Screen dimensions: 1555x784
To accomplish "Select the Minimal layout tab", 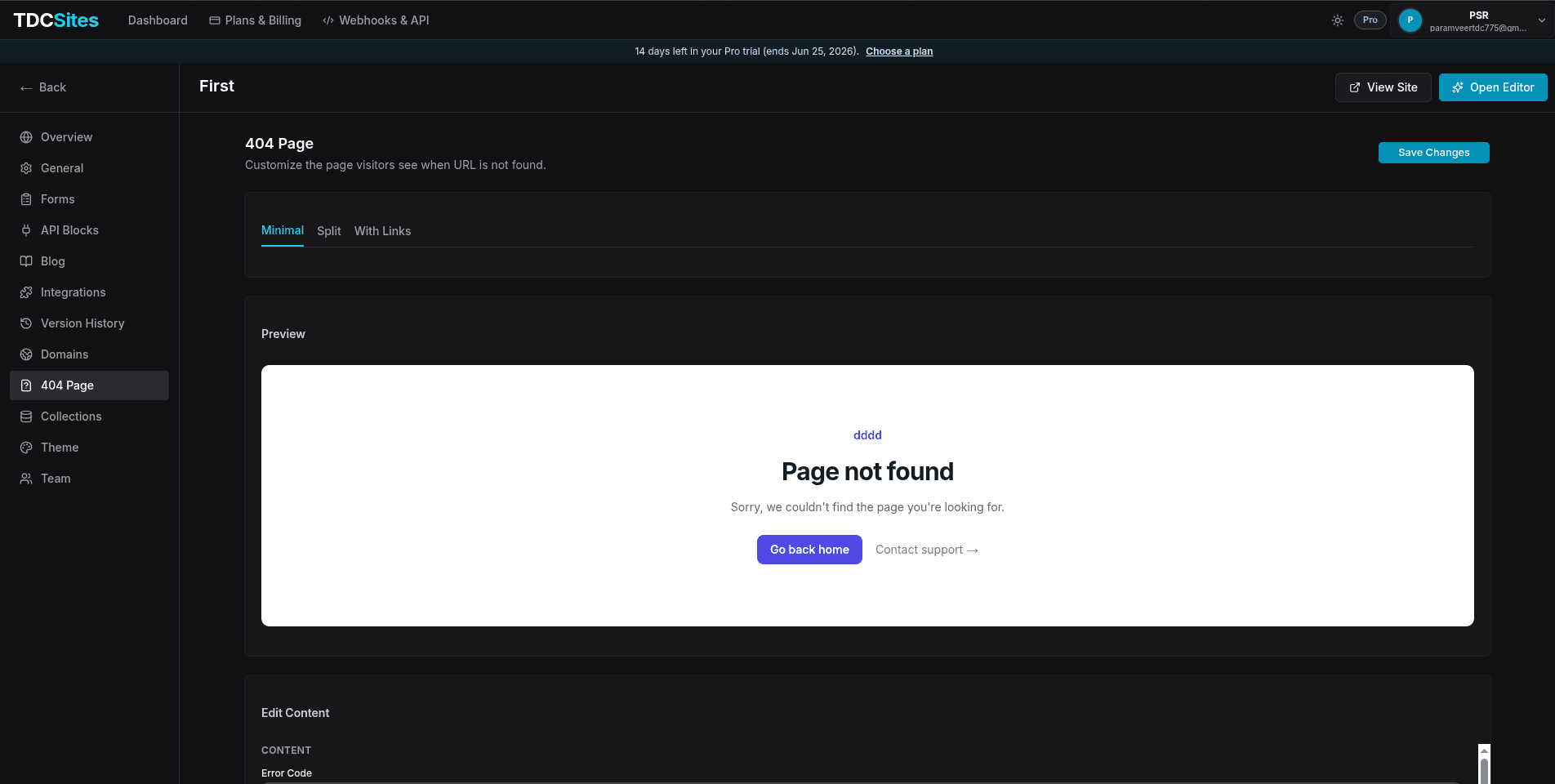I will coord(283,230).
